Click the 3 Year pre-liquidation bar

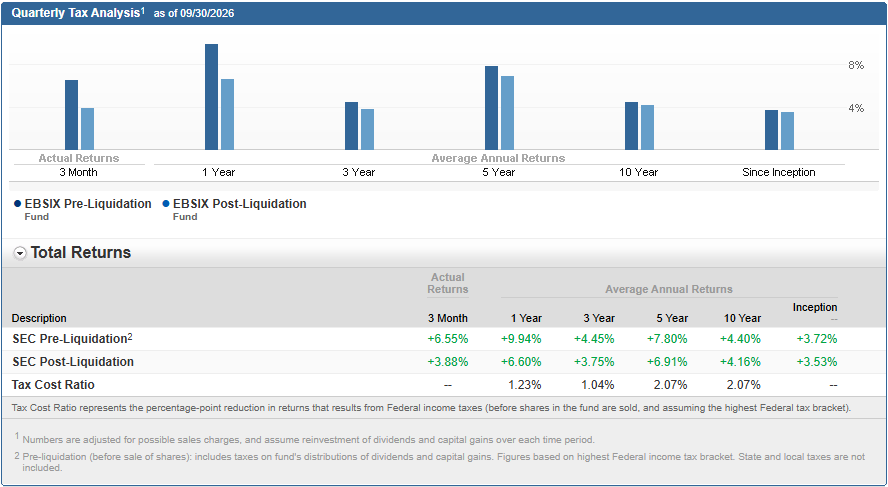[x=351, y=126]
